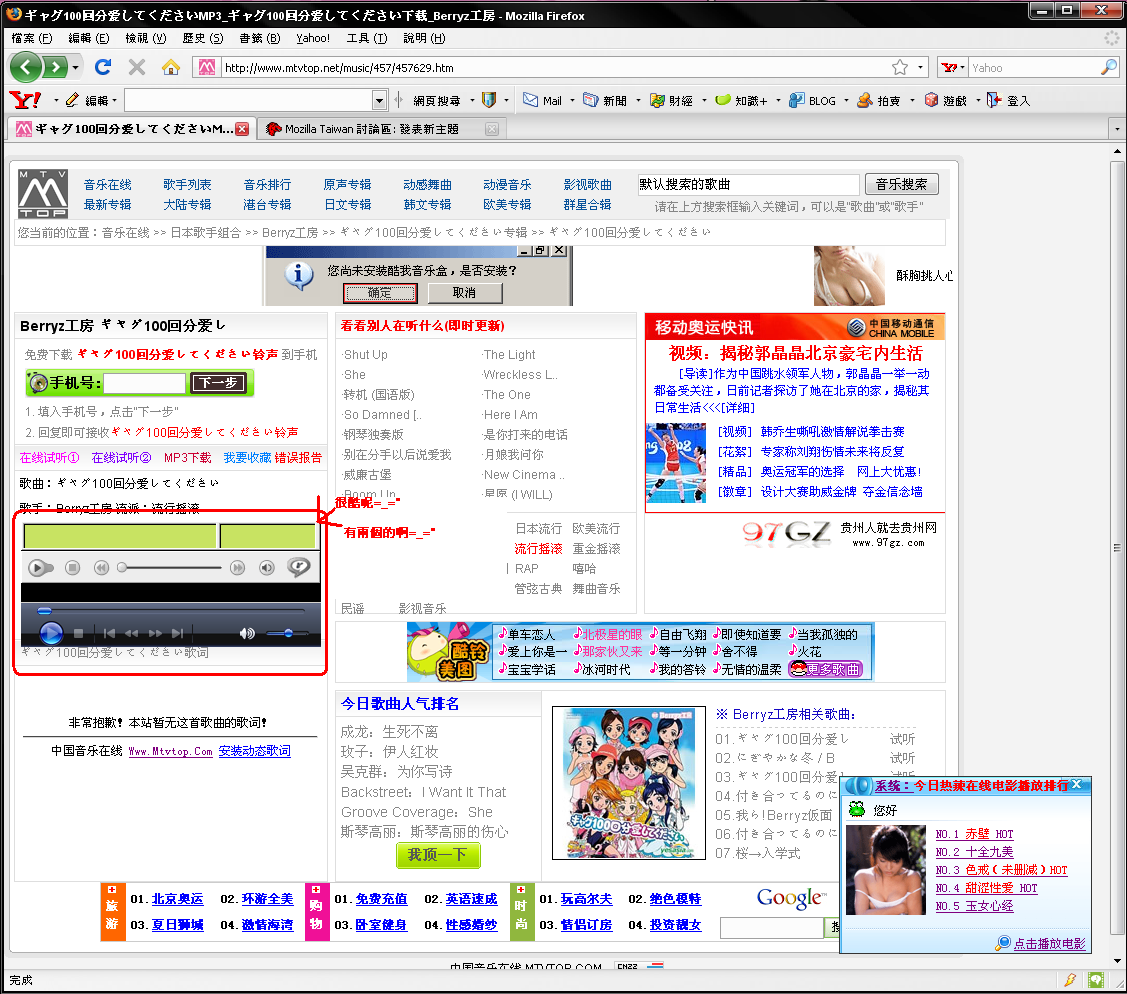Toggle play on the blue Media Player button
Viewport: 1127px width, 994px height.
(x=50, y=633)
